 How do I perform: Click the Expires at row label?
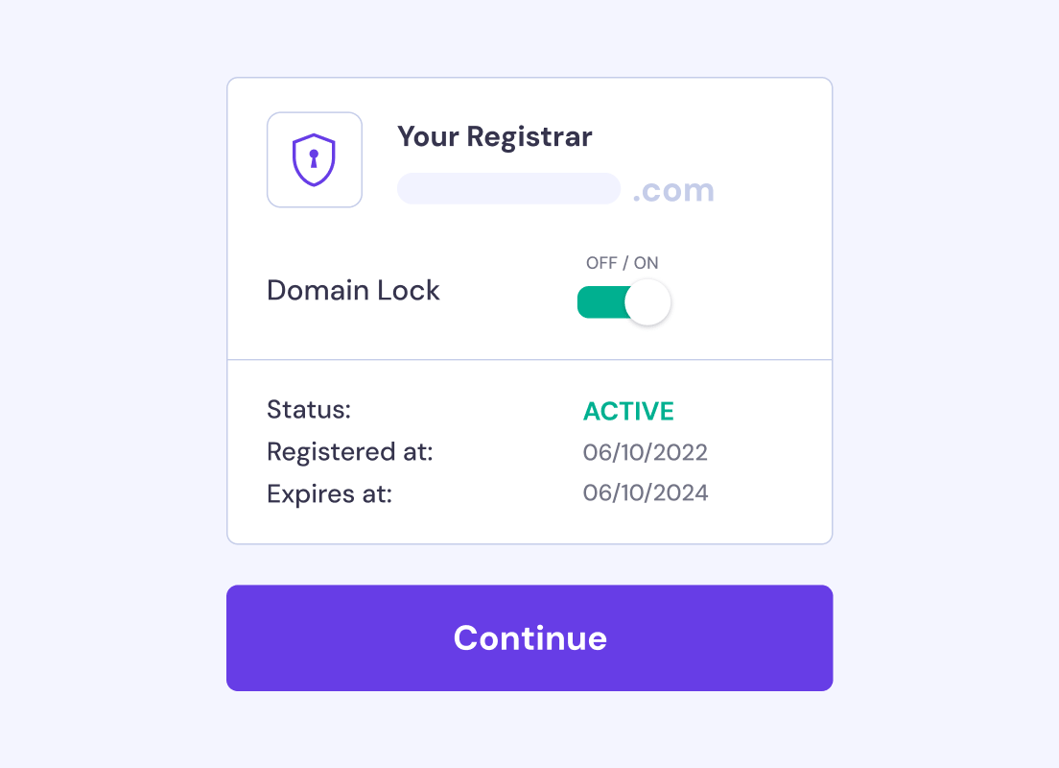click(x=329, y=493)
